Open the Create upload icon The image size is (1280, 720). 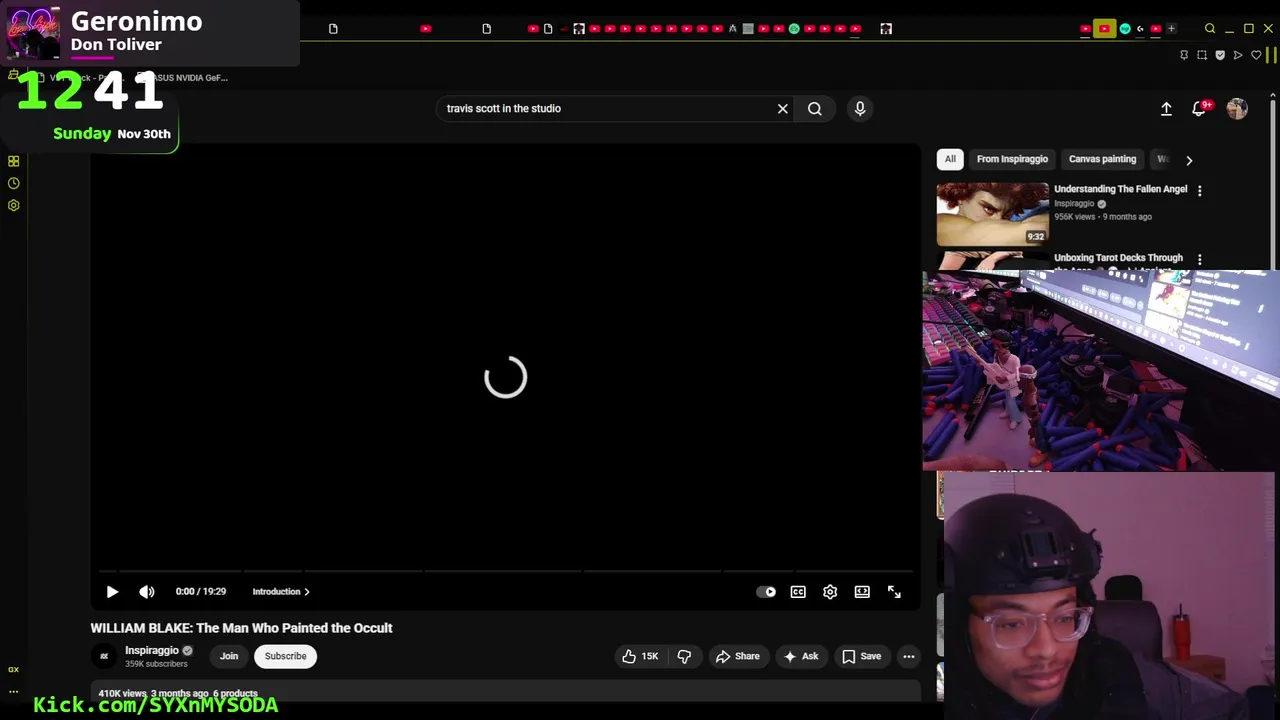1166,109
